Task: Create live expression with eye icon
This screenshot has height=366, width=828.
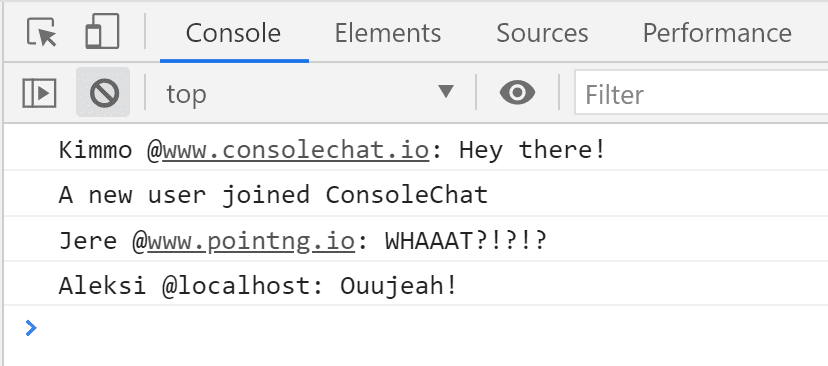Action: pyautogui.click(x=517, y=93)
